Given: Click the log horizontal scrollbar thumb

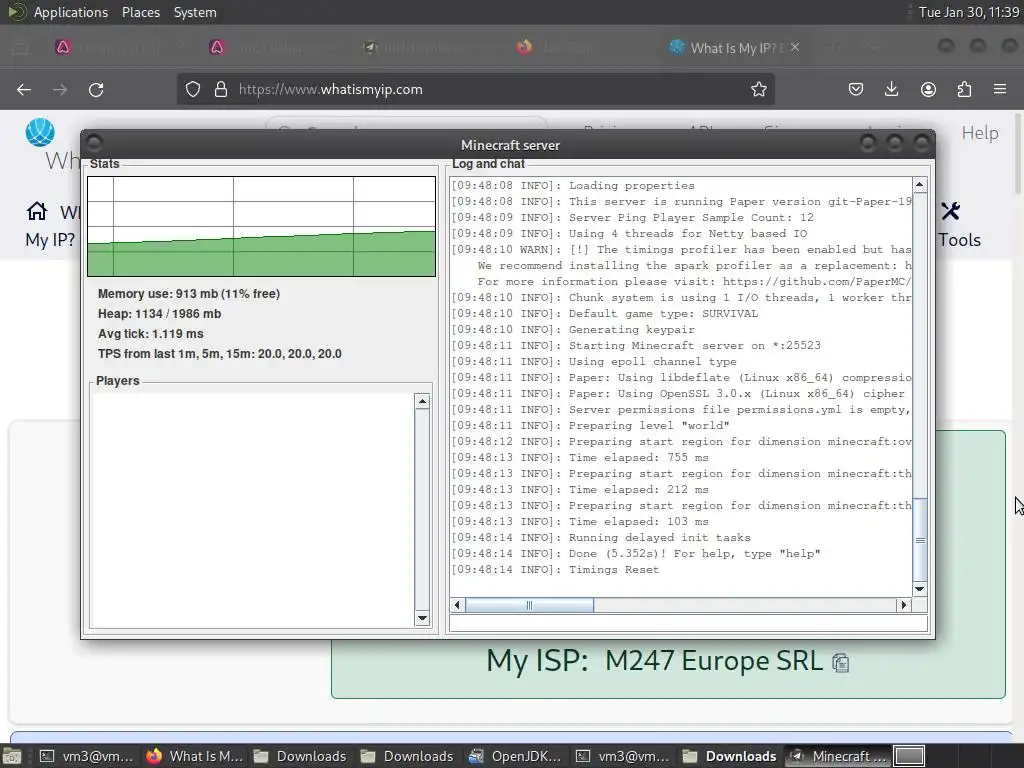Looking at the screenshot, I should [529, 605].
